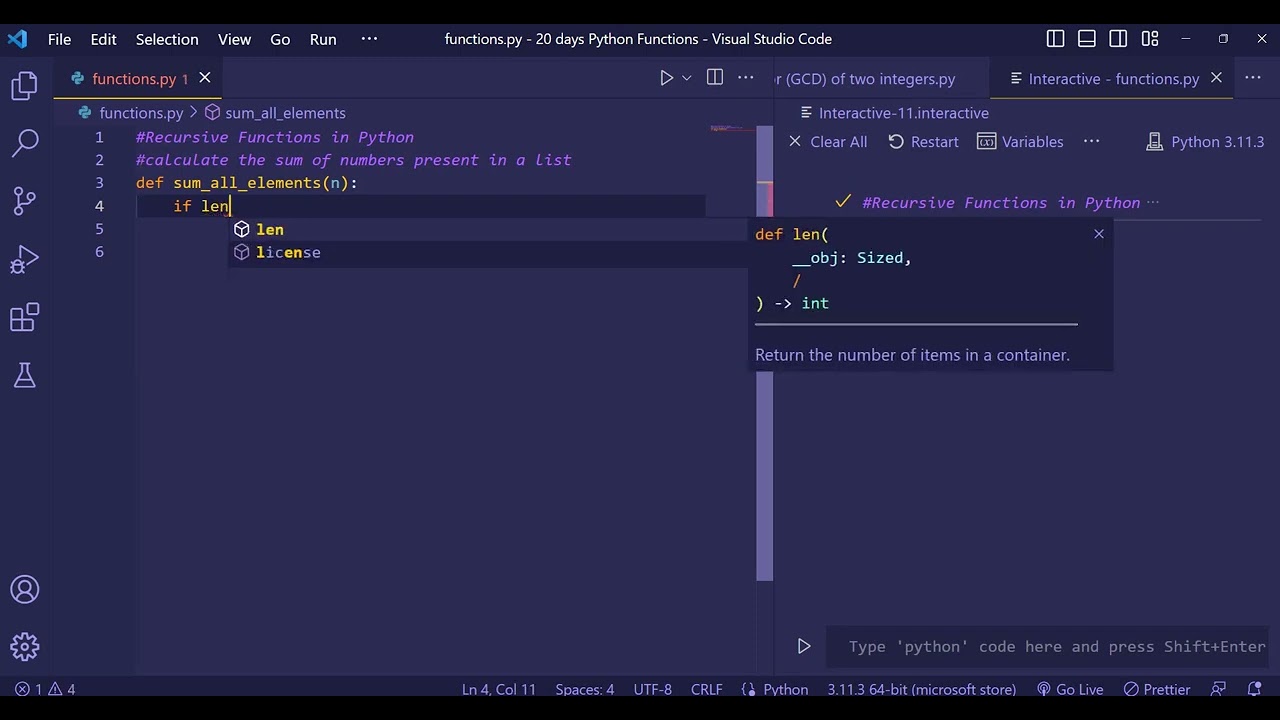
Task: Open the Edit menu
Action: tap(103, 39)
